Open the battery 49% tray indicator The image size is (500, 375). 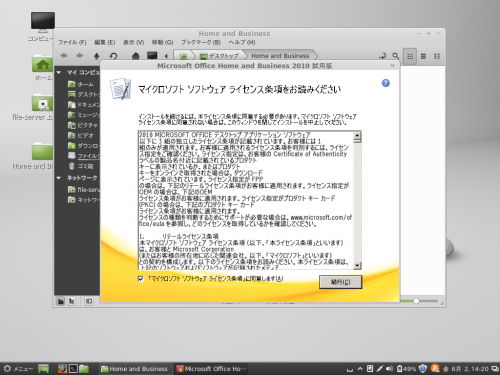coord(406,369)
